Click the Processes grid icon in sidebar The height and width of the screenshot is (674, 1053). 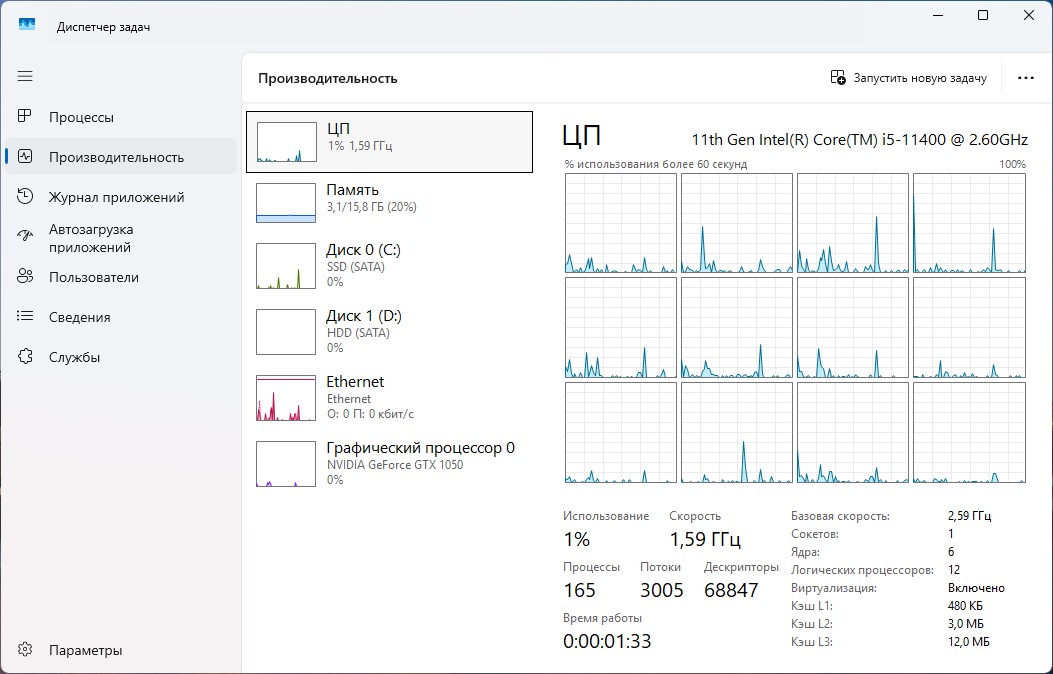coord(25,116)
